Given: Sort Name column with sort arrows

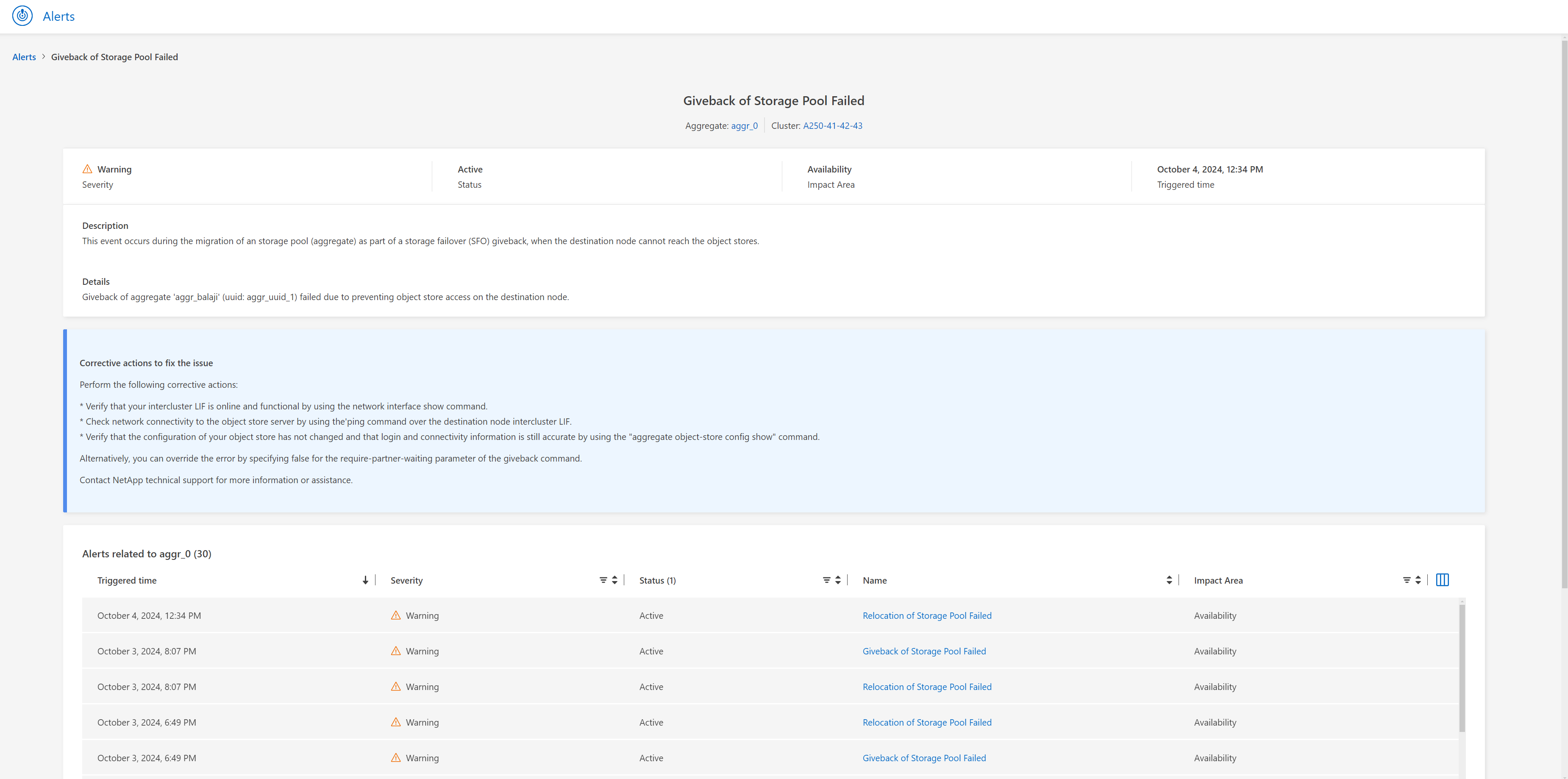Looking at the screenshot, I should 1169,580.
